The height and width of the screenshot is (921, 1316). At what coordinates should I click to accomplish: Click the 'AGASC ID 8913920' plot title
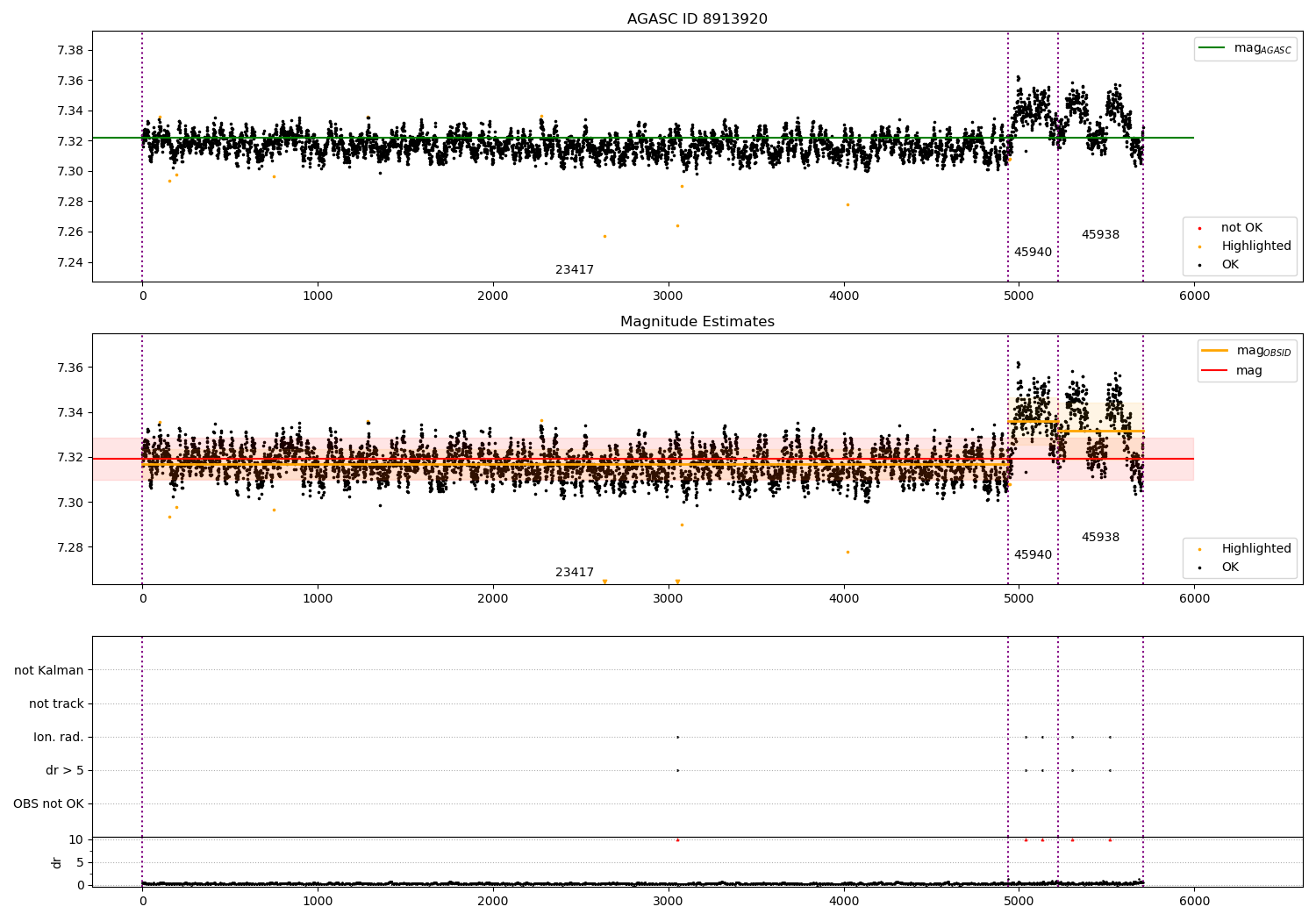tap(697, 19)
